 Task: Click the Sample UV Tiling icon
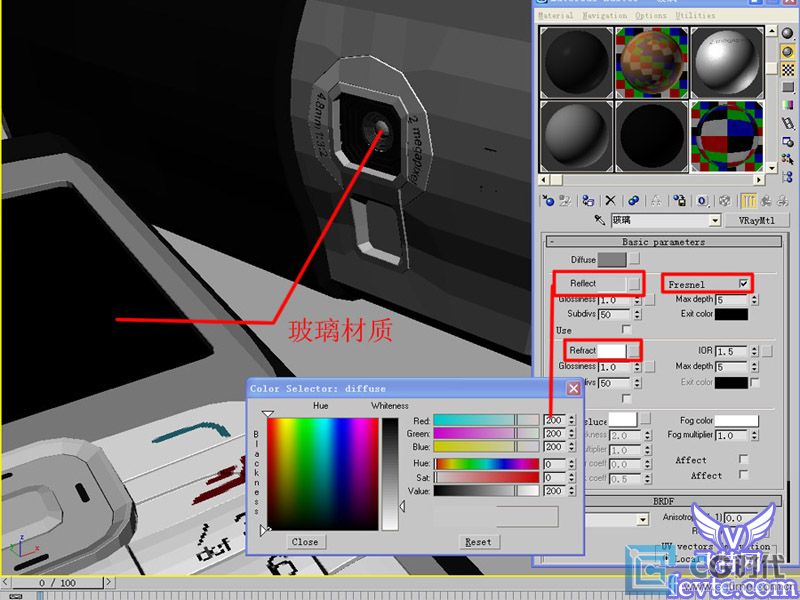point(788,87)
